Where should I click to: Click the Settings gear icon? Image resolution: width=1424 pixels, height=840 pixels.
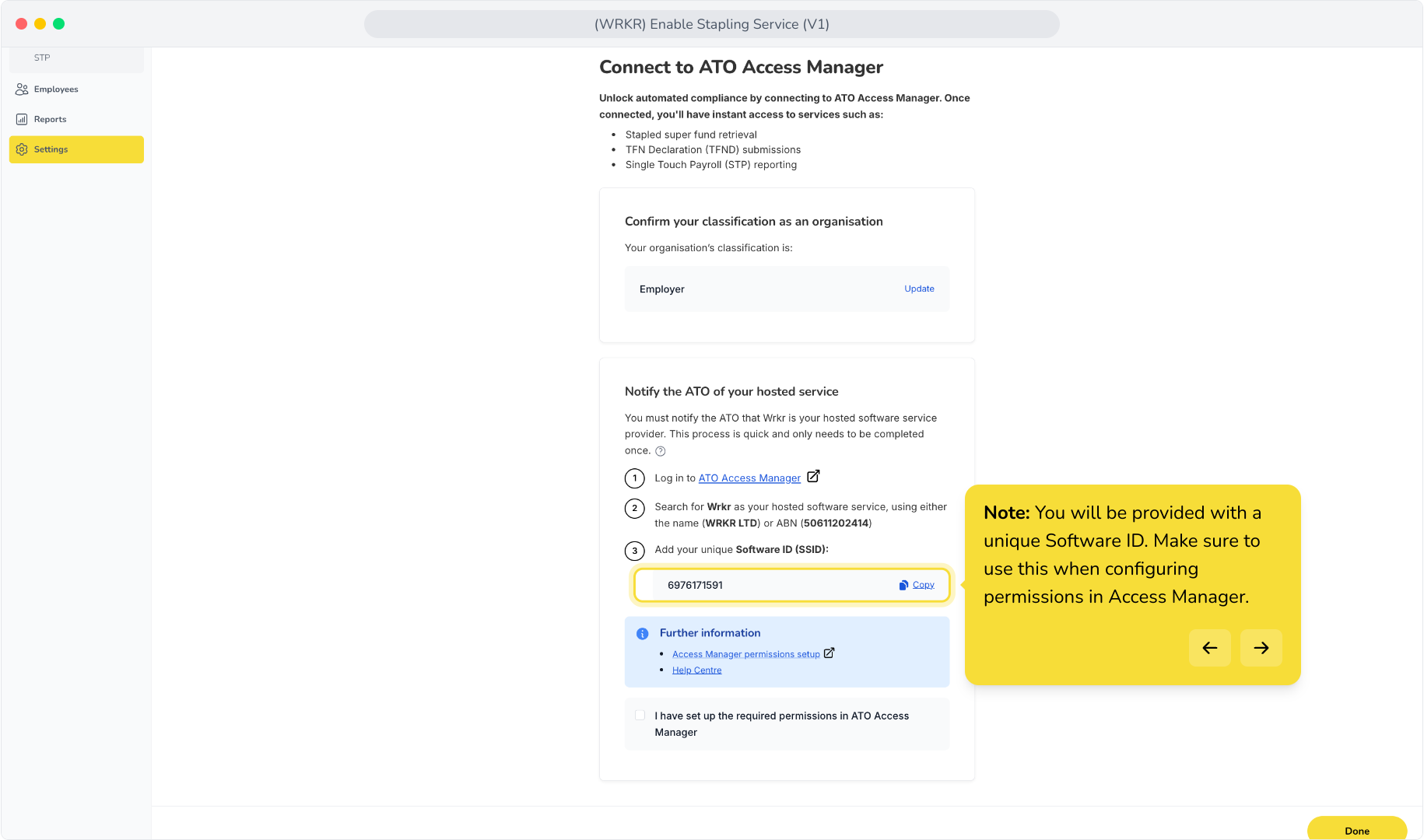(x=22, y=149)
